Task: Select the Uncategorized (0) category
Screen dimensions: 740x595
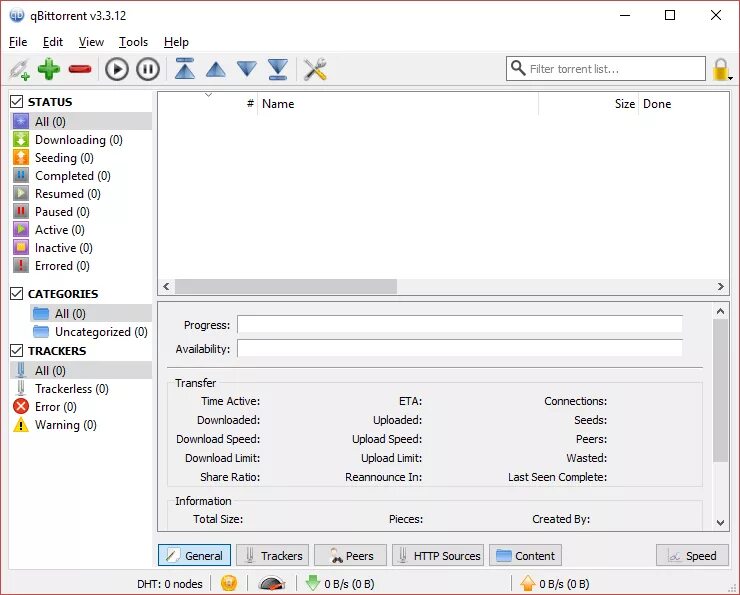Action: pyautogui.click(x=91, y=332)
